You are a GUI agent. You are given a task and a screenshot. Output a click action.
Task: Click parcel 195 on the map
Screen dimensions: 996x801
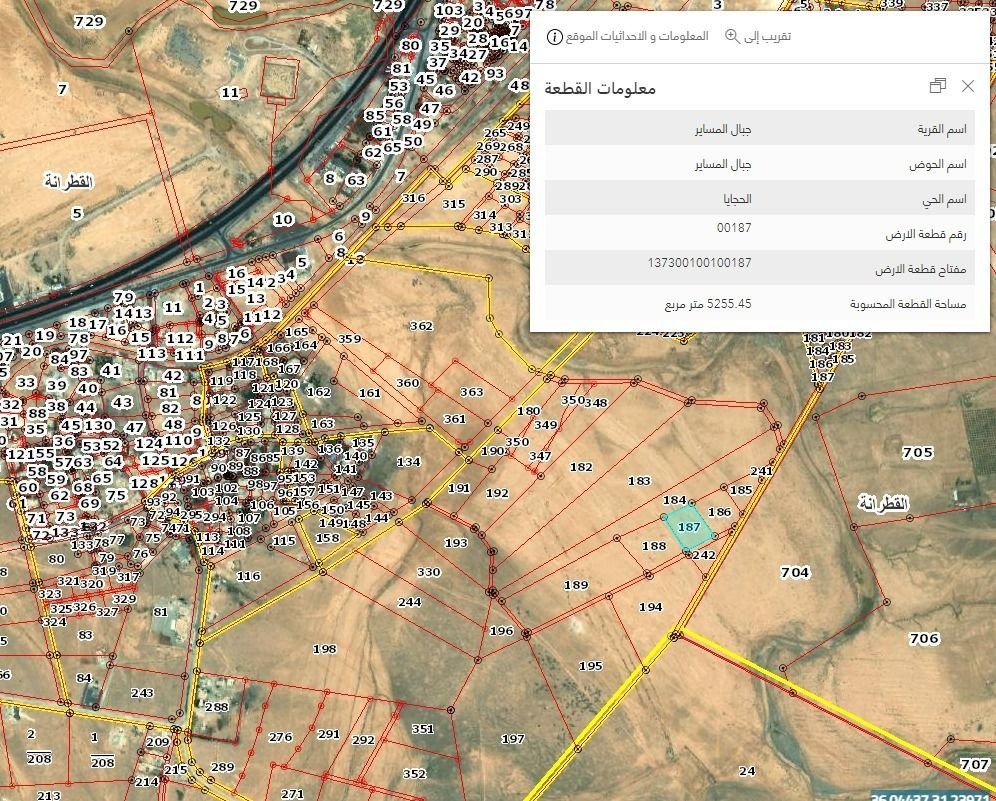[x=590, y=666]
